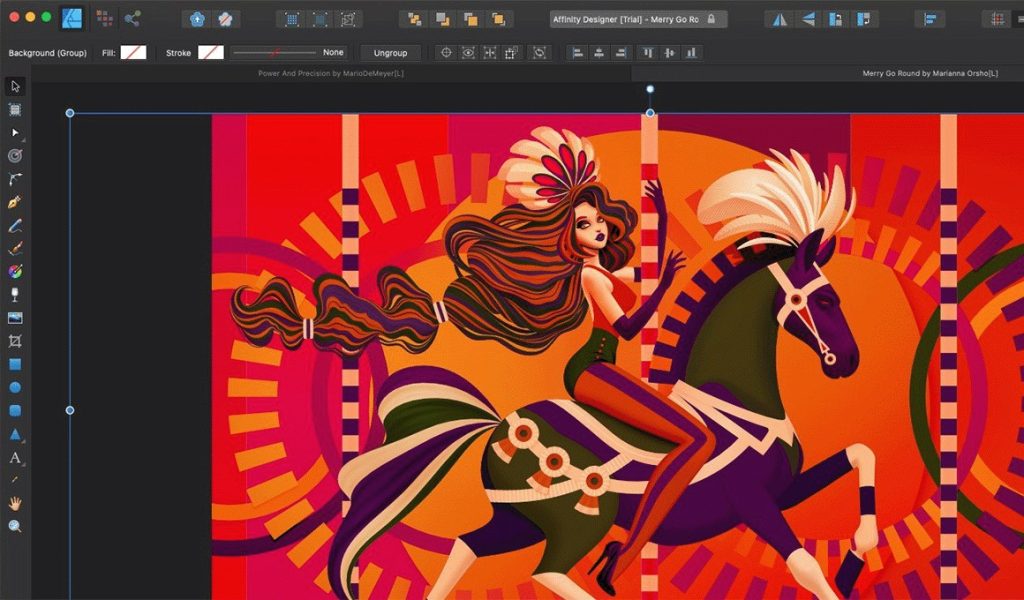Click the synchronise defaults flower icon
The image size is (1024, 600).
(x=197, y=20)
